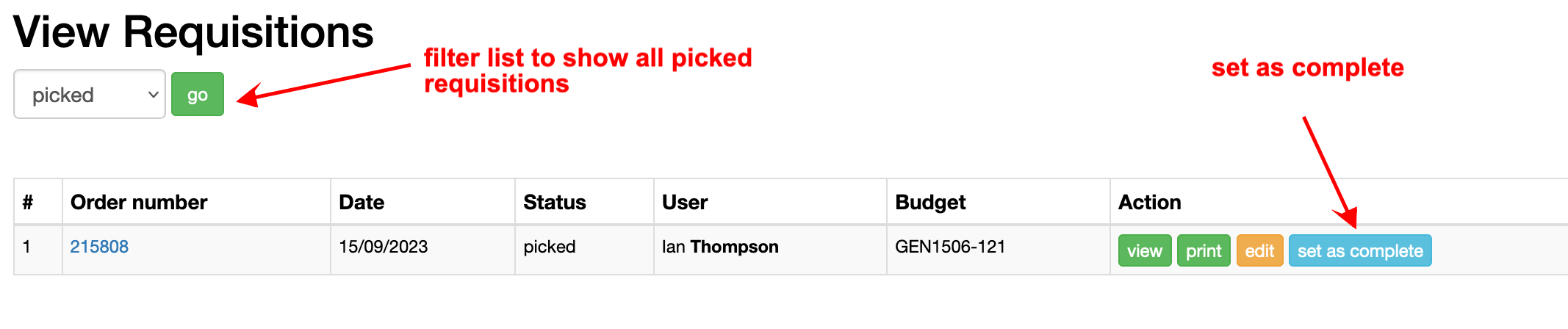This screenshot has height=329, width=1568.
Task: Select the Date column header
Action: pos(362,203)
